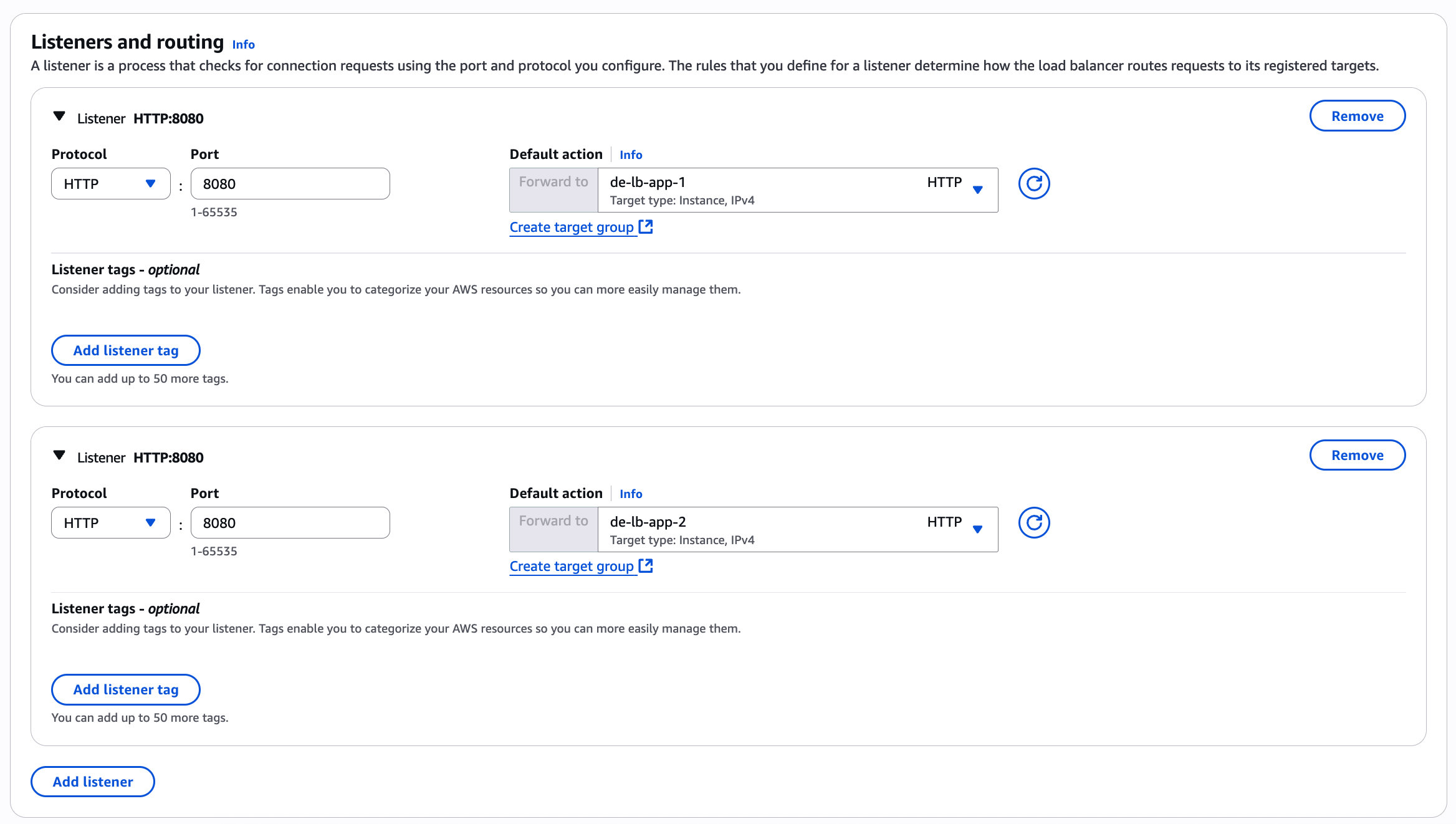Viewport: 1456px width, 824px height.
Task: Click Add listener tag in first listener
Action: pos(126,350)
